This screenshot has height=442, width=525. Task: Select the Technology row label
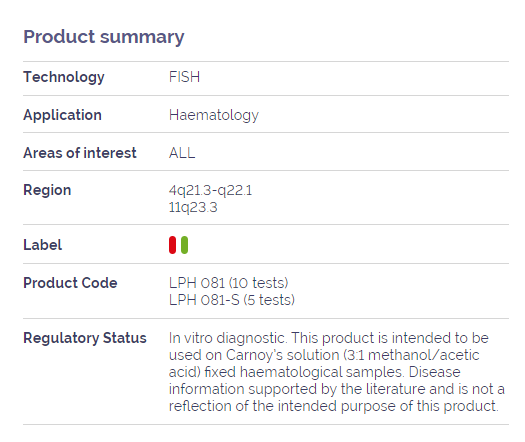[64, 77]
